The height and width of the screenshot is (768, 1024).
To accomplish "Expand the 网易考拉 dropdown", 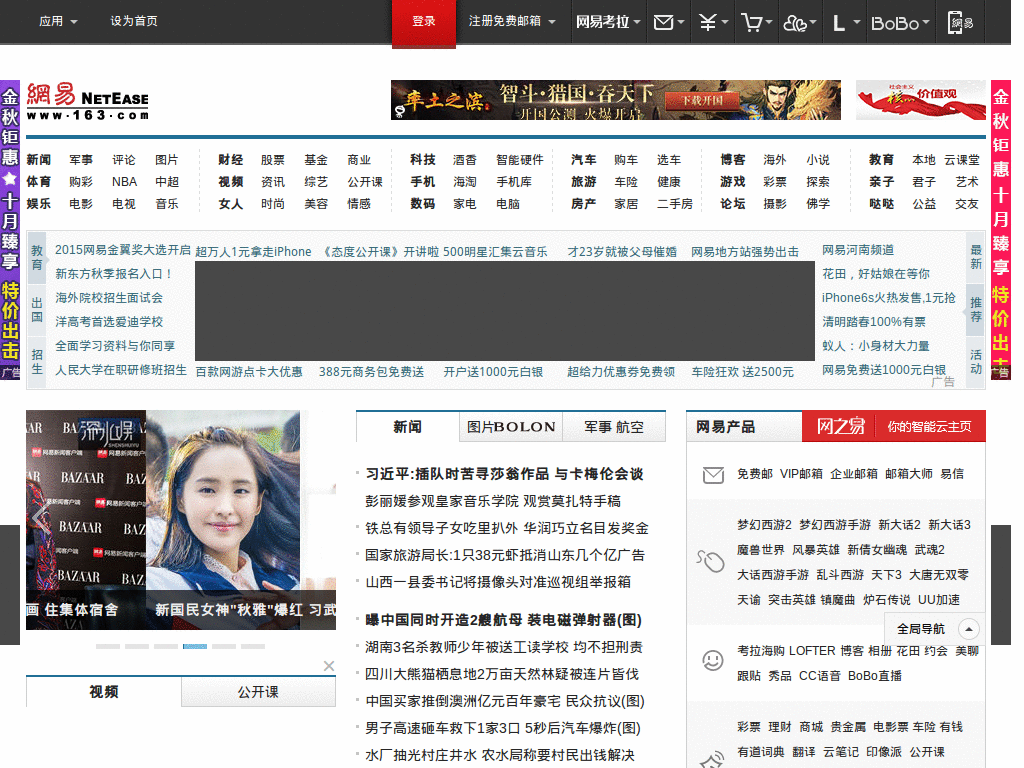I will [608, 22].
